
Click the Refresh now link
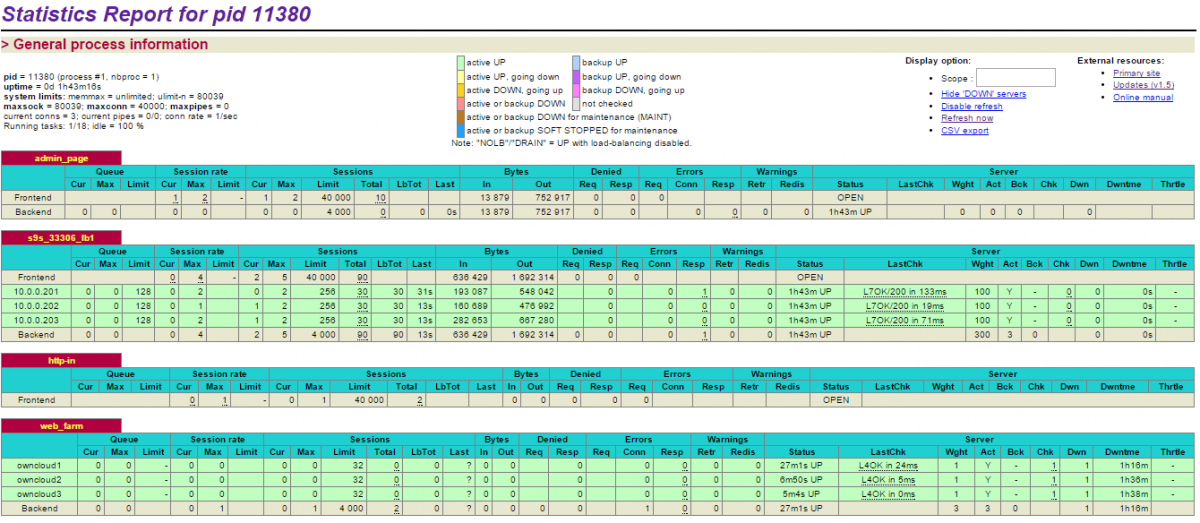(x=967, y=118)
